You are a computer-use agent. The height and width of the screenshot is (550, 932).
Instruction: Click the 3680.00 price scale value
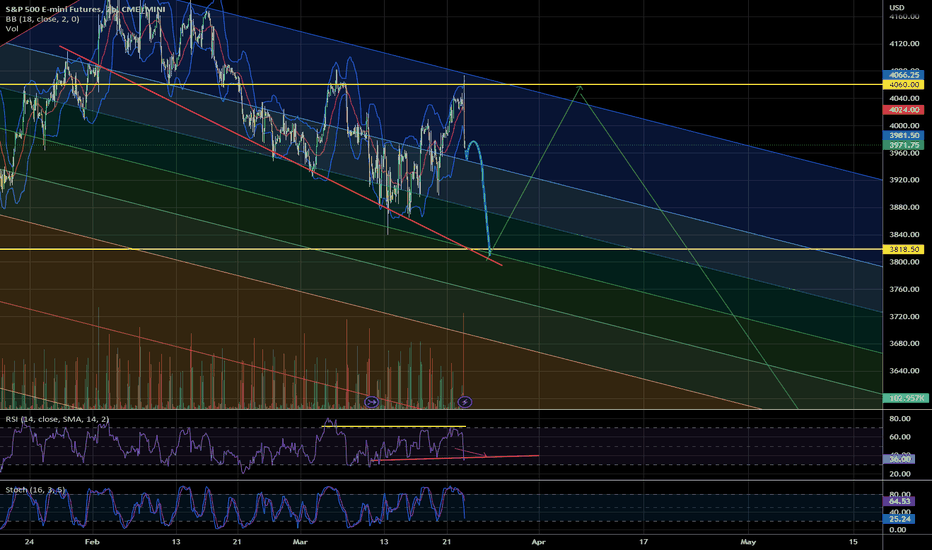click(904, 344)
